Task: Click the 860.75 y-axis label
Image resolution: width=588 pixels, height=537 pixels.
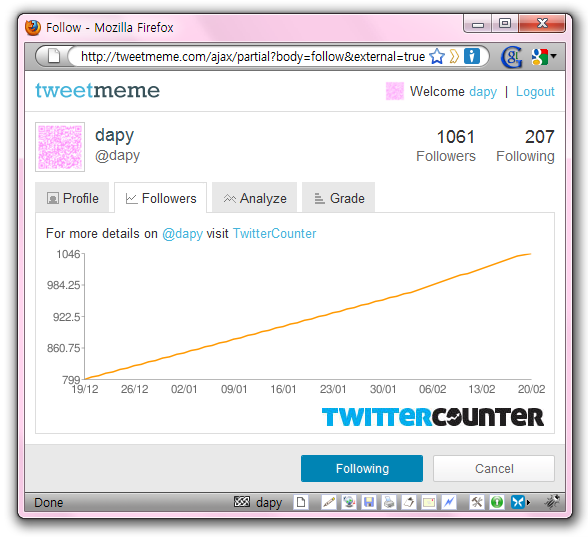Action: coord(63,348)
